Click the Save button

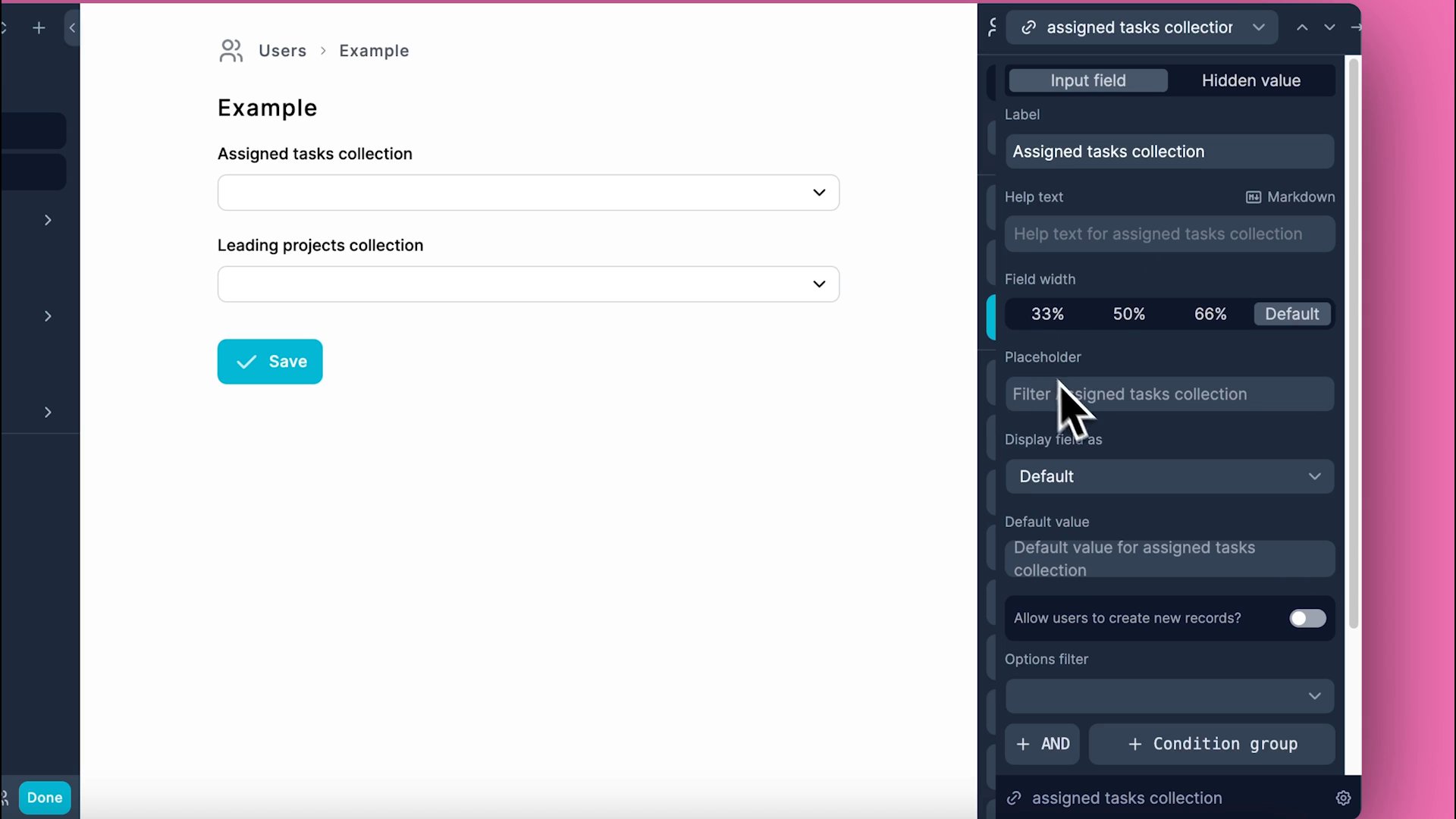pos(270,362)
